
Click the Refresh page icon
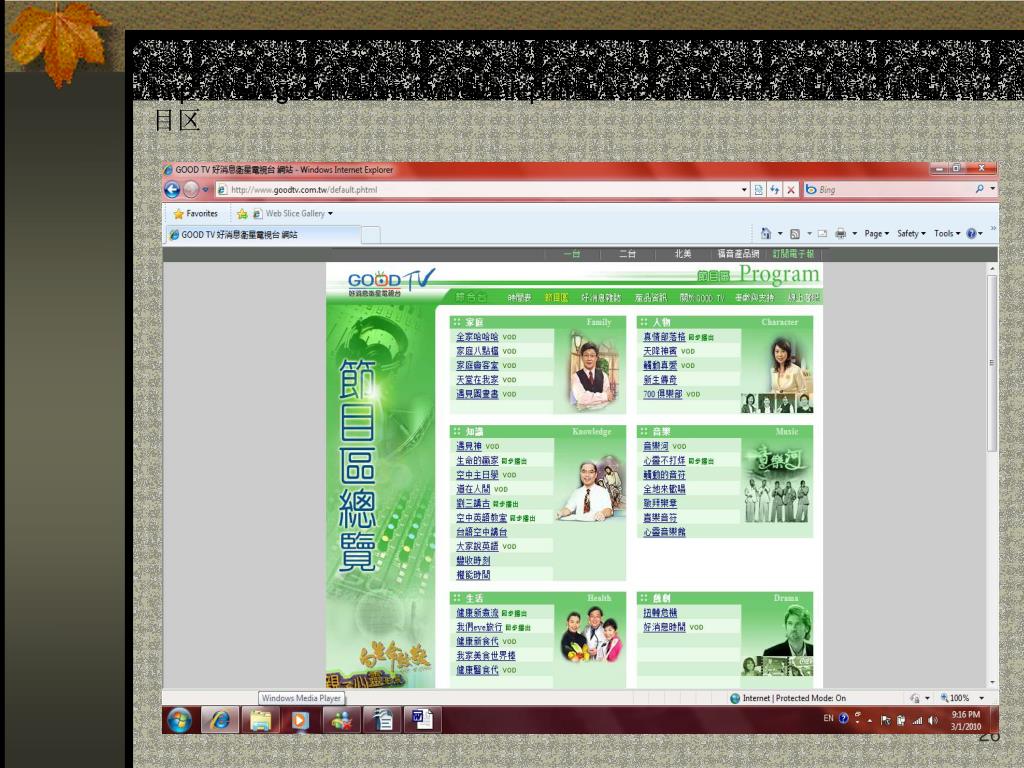(x=775, y=189)
